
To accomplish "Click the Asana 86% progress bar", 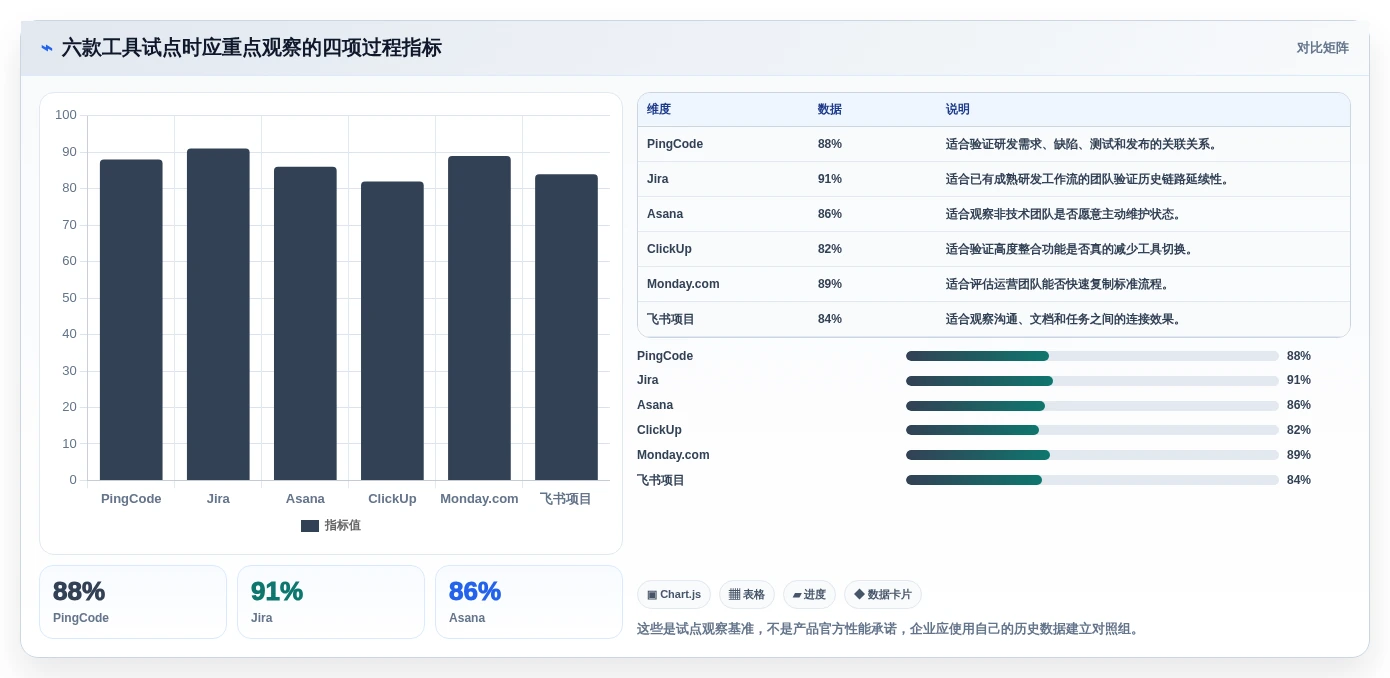I will point(1092,406).
